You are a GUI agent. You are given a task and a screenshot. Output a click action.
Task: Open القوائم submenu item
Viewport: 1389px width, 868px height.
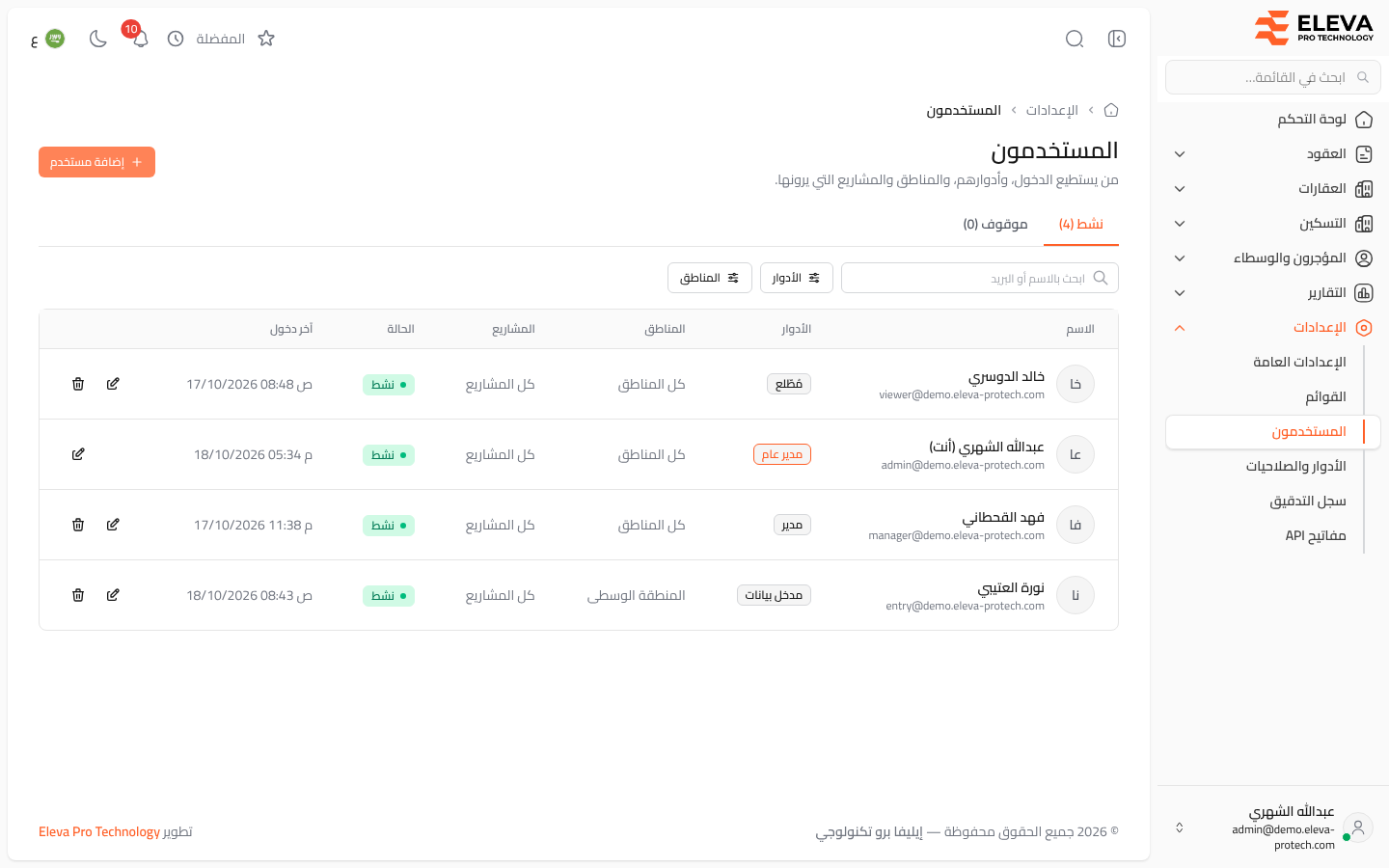[1325, 397]
